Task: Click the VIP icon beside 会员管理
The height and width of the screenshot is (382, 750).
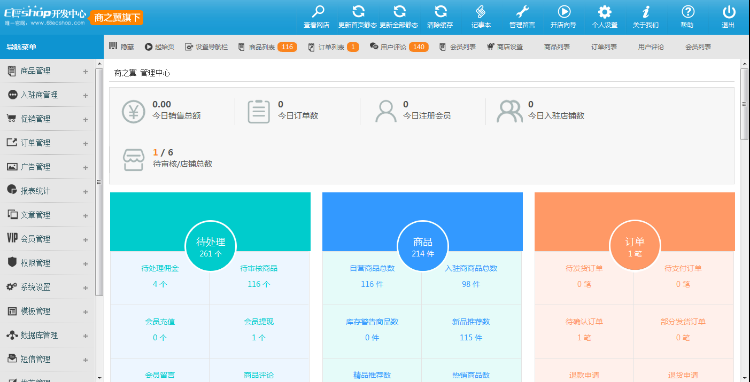Action: 12,239
